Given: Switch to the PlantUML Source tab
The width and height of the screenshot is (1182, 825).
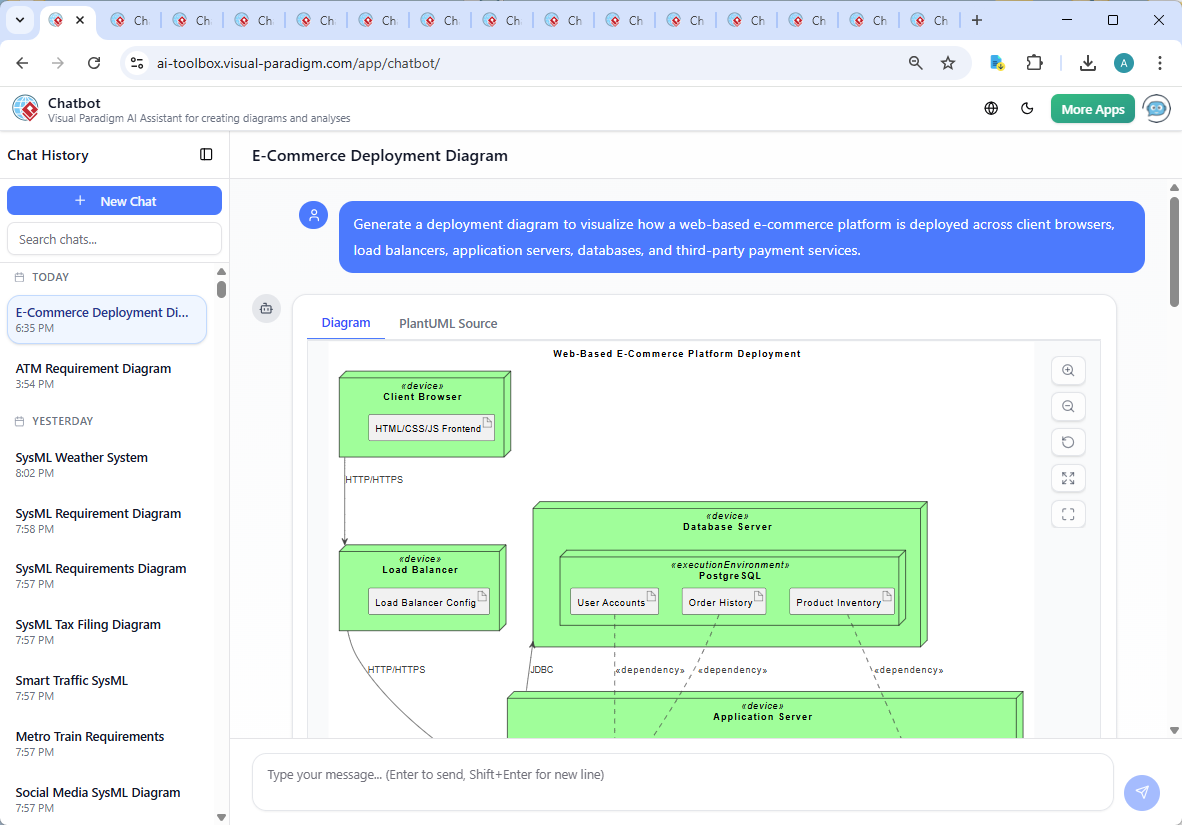Looking at the screenshot, I should tap(448, 323).
